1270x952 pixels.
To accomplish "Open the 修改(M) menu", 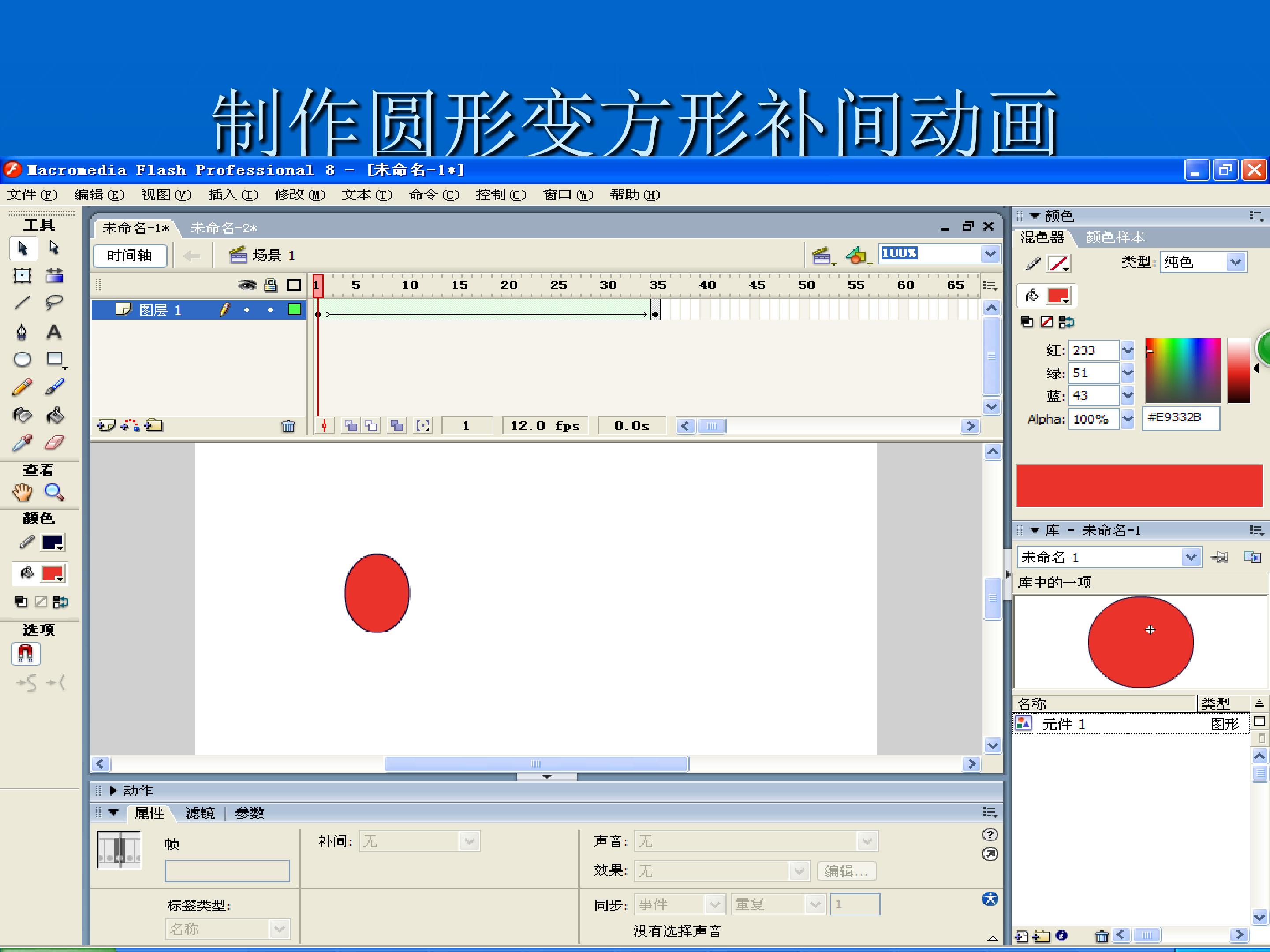I will (x=300, y=195).
